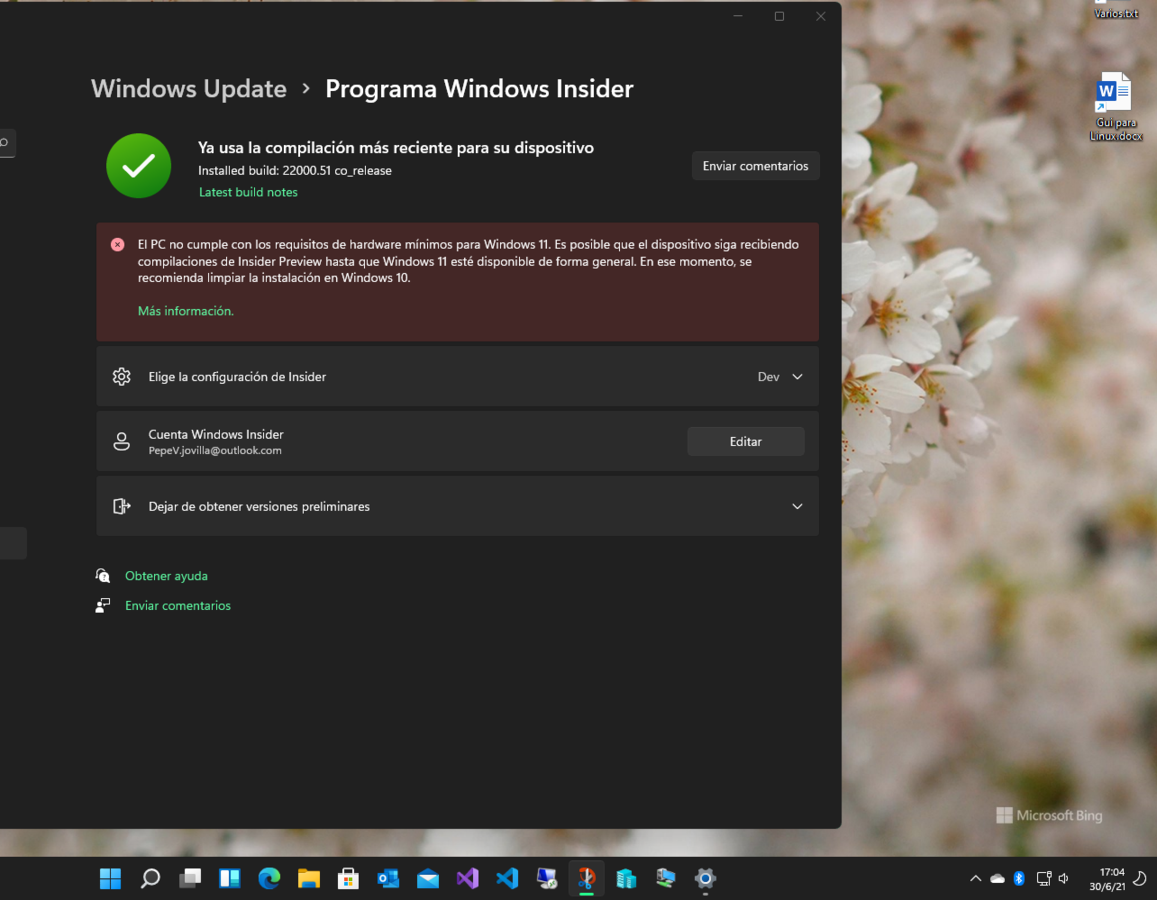This screenshot has height=900, width=1157.
Task: Go back to Windows Update breadcrumb
Action: (x=189, y=89)
